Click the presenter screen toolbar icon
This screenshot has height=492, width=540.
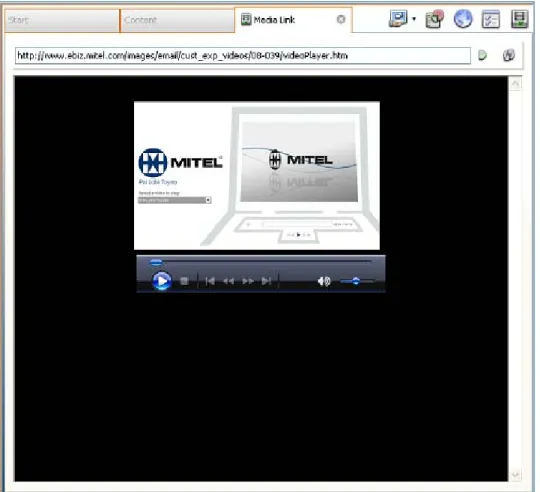398,19
